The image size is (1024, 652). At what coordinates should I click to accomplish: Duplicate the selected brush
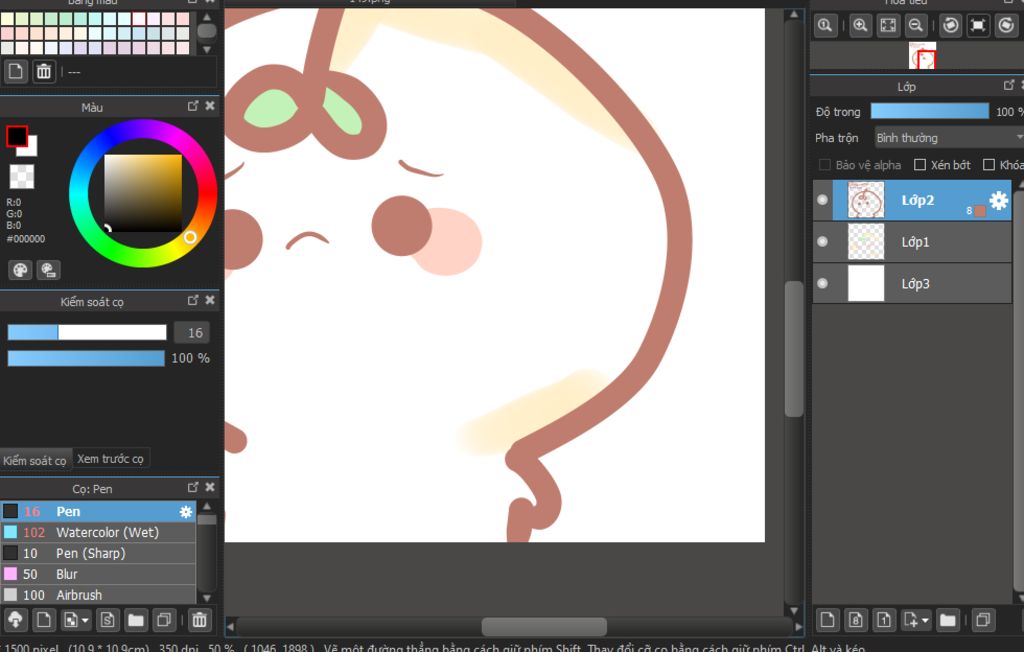164,619
